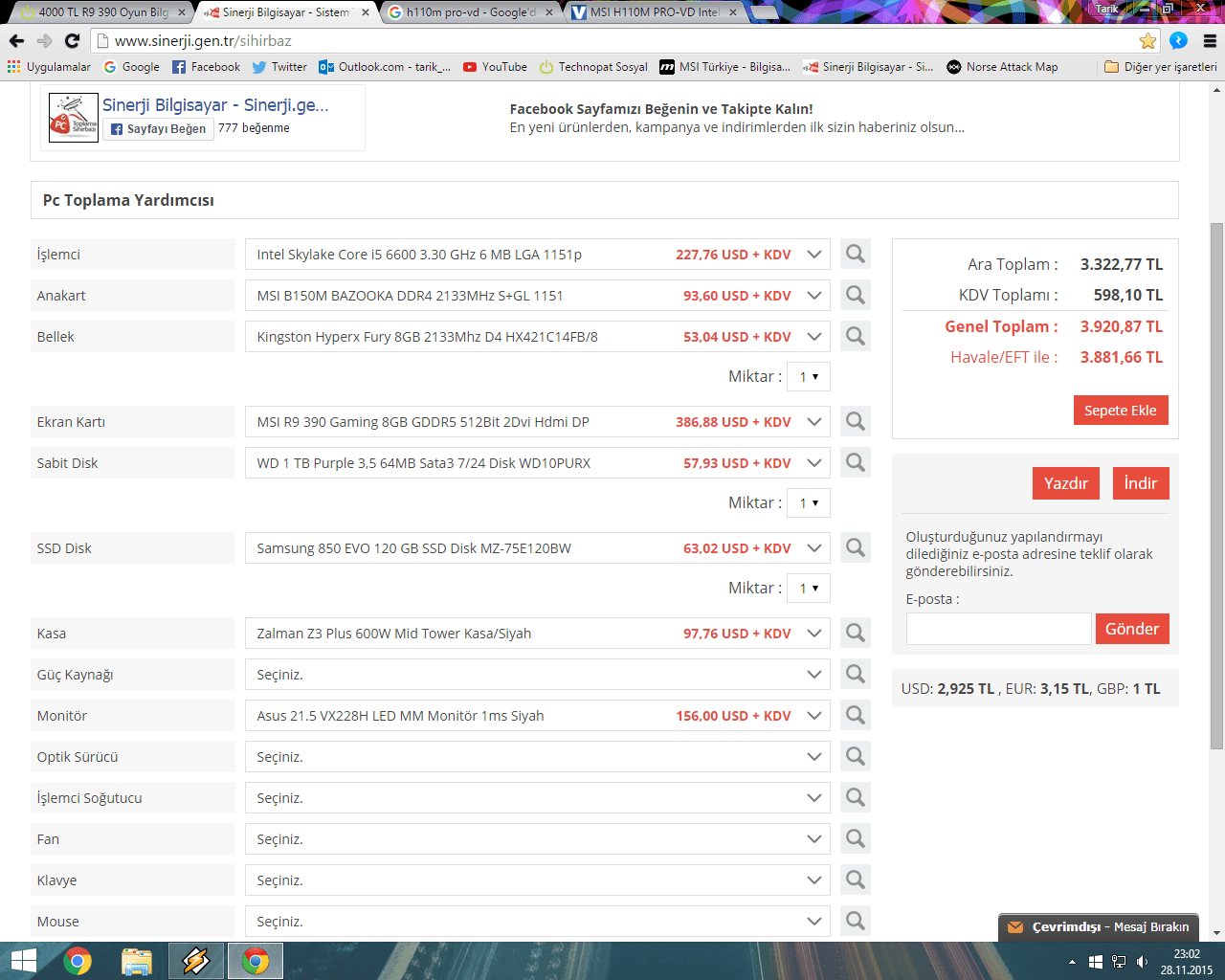Screen dimensions: 1225x980
Task: Open the Bellek Kingston Hyperx dropdown
Action: coord(538,336)
